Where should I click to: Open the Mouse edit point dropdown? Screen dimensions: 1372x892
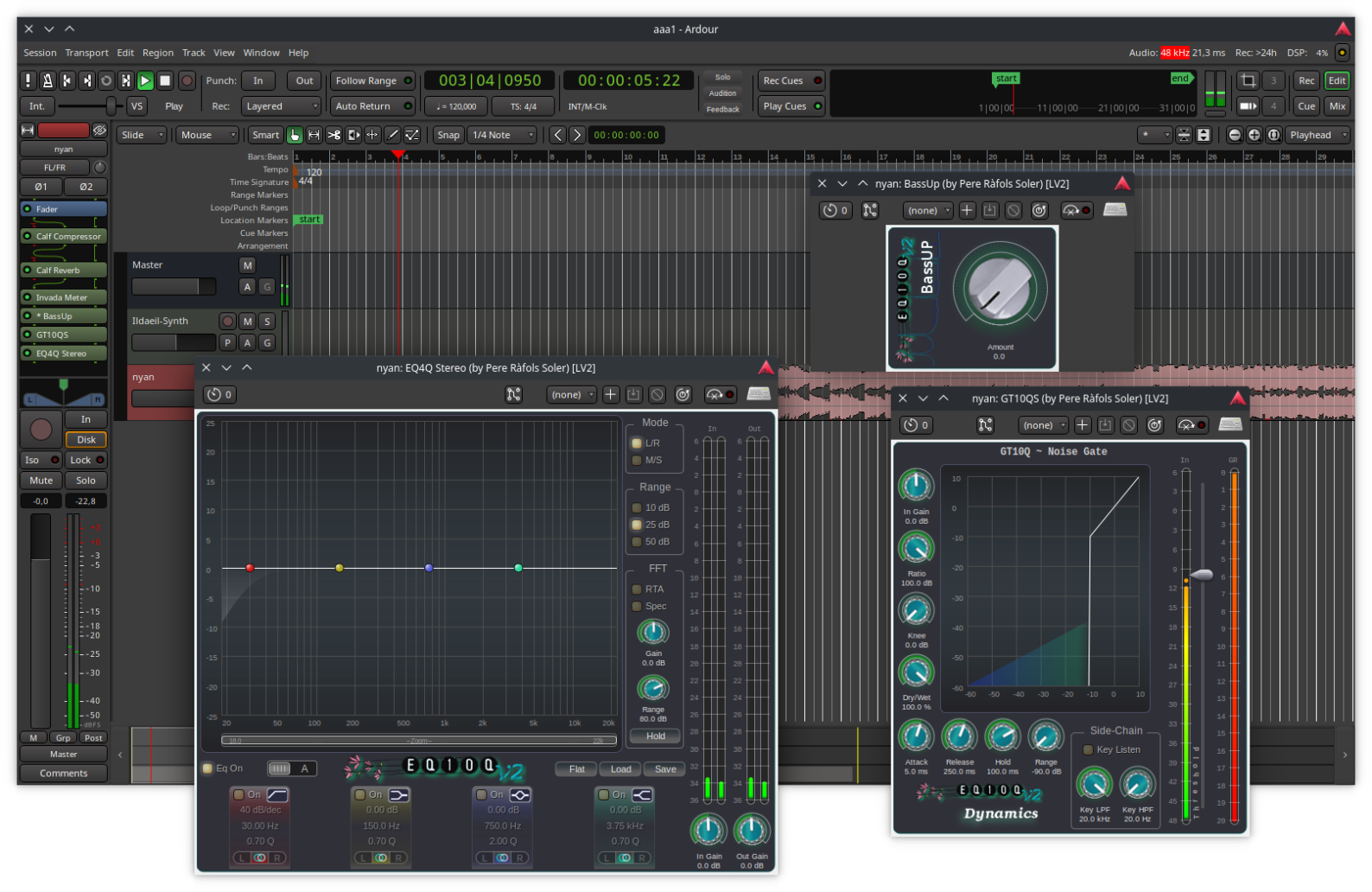click(206, 135)
